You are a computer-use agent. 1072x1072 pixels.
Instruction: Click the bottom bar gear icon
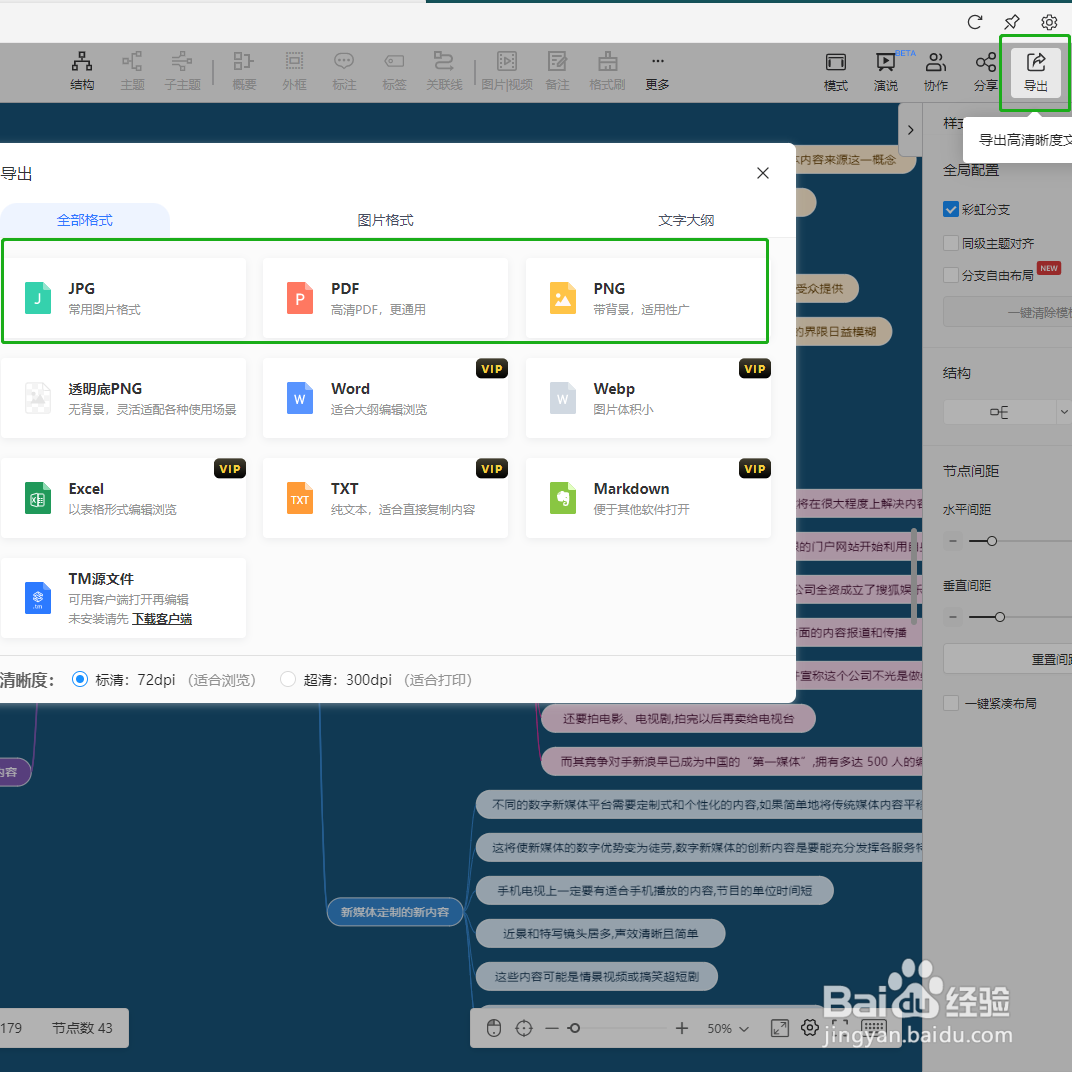pyautogui.click(x=810, y=1027)
